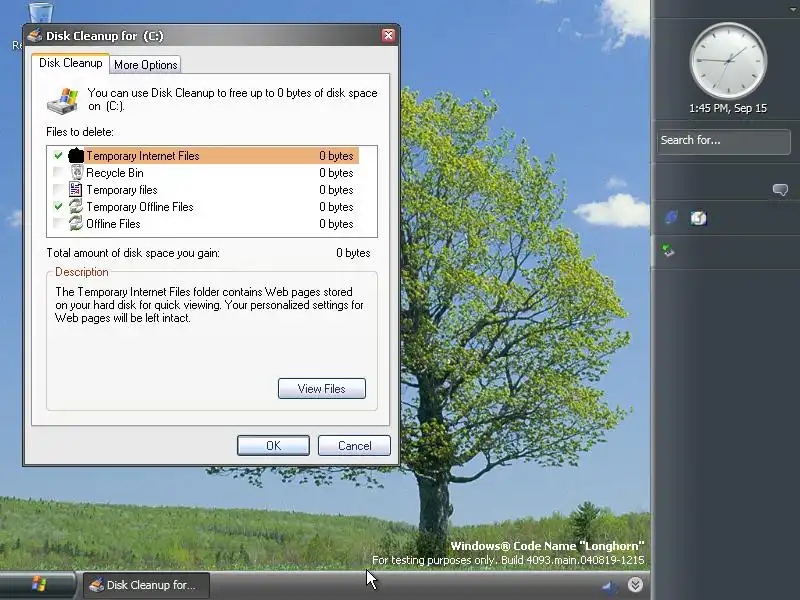
Task: Click the blue sidebar quick launch icon
Action: click(670, 218)
